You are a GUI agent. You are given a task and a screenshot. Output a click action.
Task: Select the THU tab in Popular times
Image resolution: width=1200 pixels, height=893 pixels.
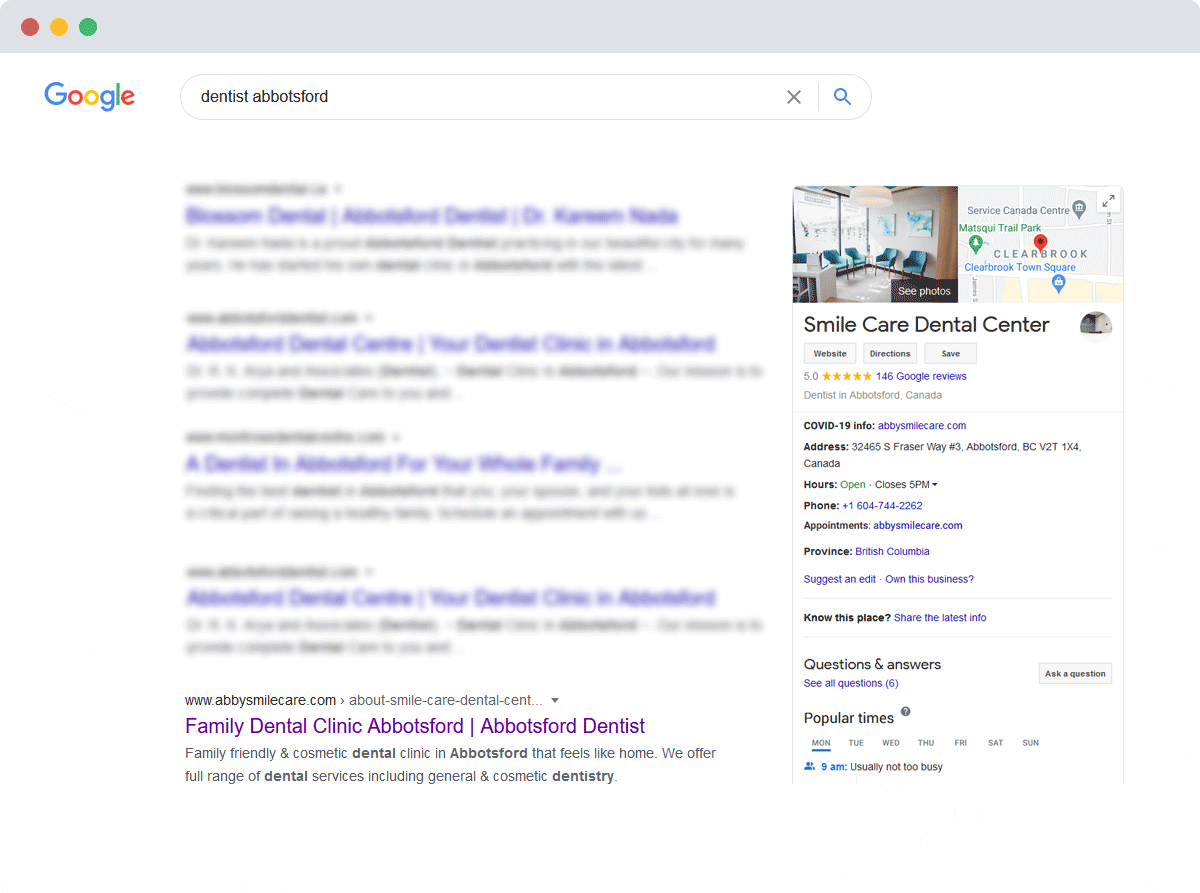tap(926, 743)
